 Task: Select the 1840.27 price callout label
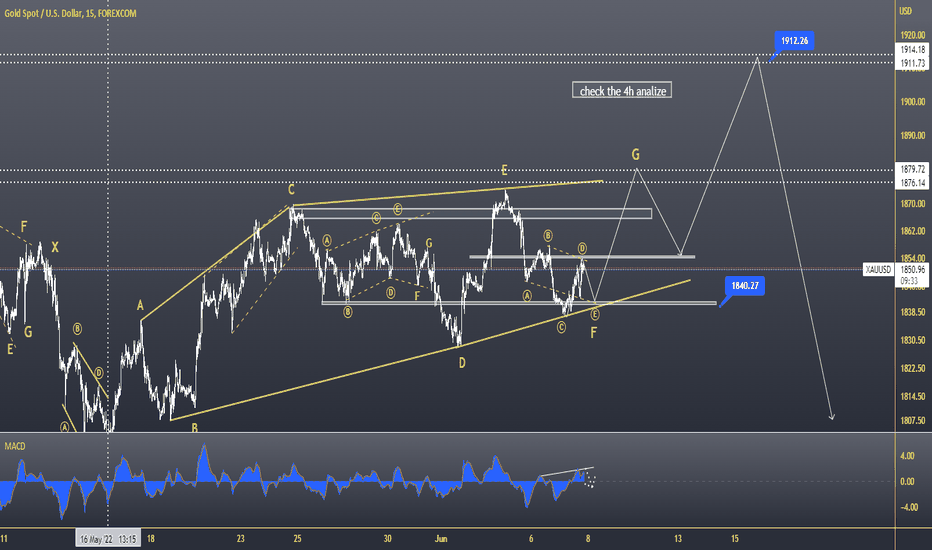pyautogui.click(x=744, y=286)
